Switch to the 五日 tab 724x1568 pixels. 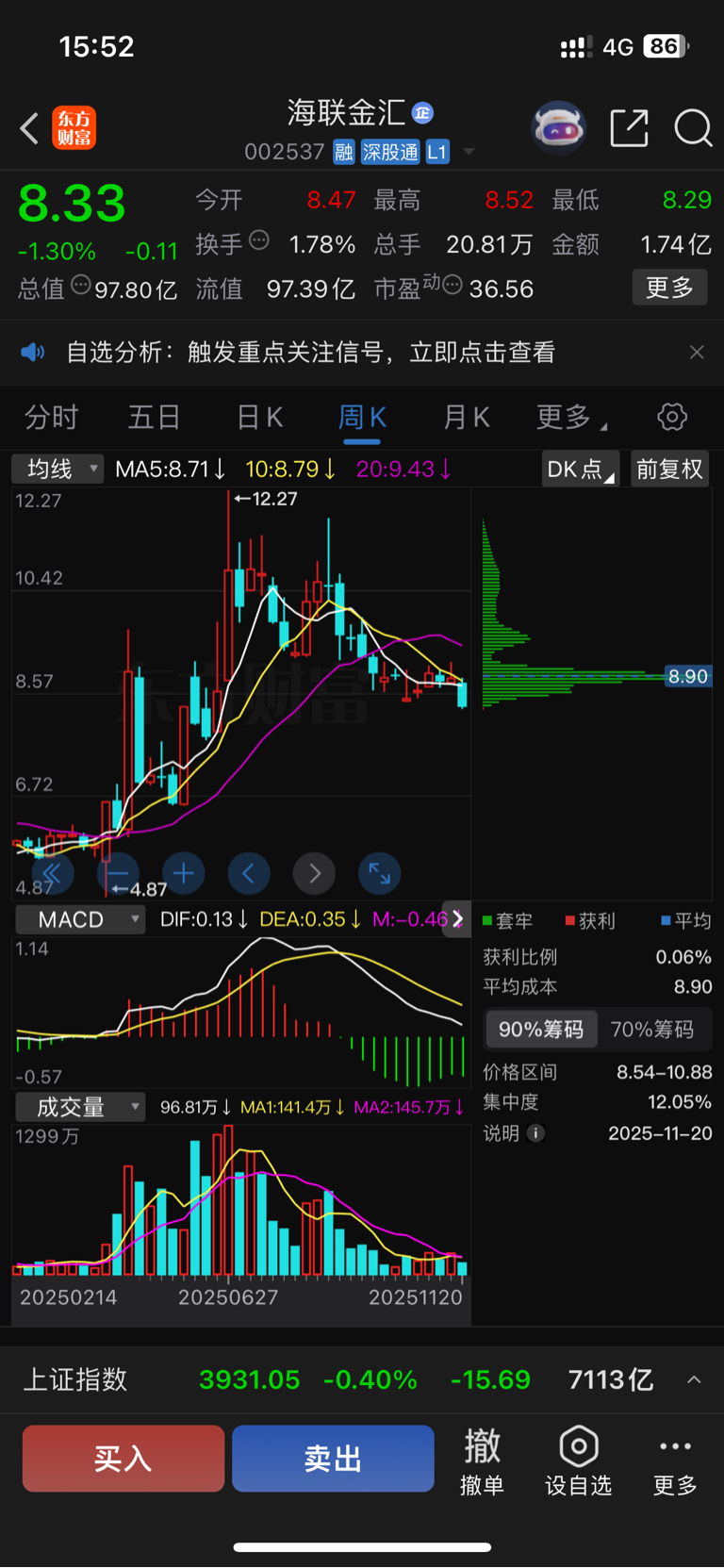pos(154,417)
